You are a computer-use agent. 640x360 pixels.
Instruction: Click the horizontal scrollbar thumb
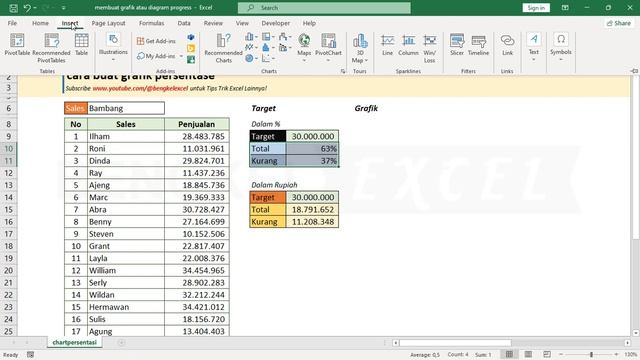(455, 343)
